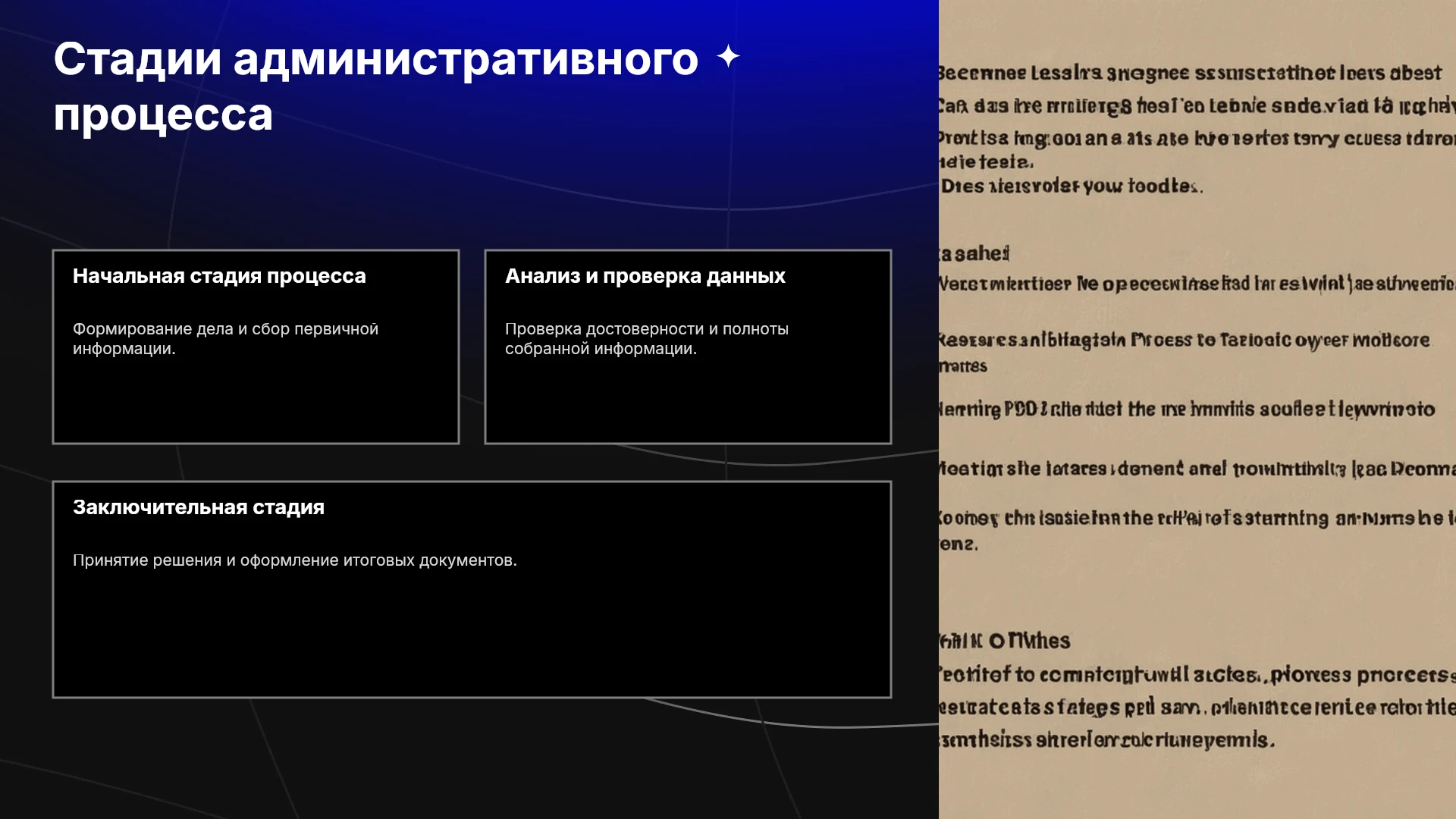Click the 'OMhes' heading in the document image
The width and height of the screenshot is (1456, 819).
click(1005, 642)
